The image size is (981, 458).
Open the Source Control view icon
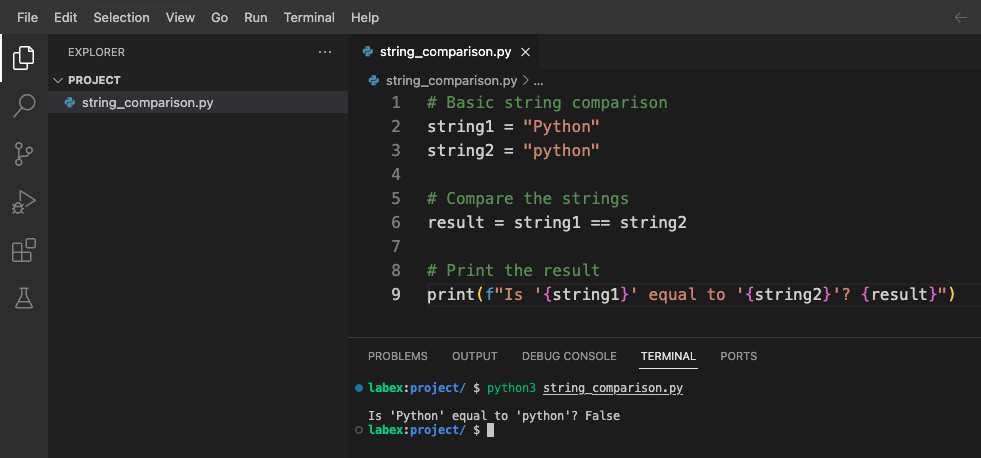[23, 154]
